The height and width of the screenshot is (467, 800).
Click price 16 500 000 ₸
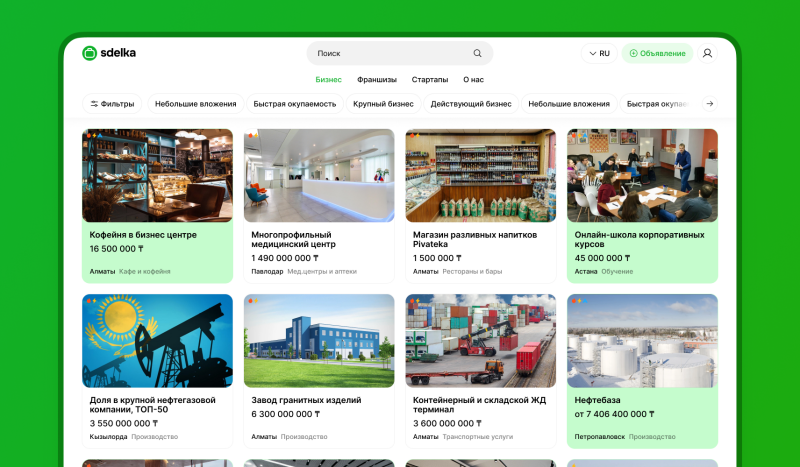pos(116,249)
